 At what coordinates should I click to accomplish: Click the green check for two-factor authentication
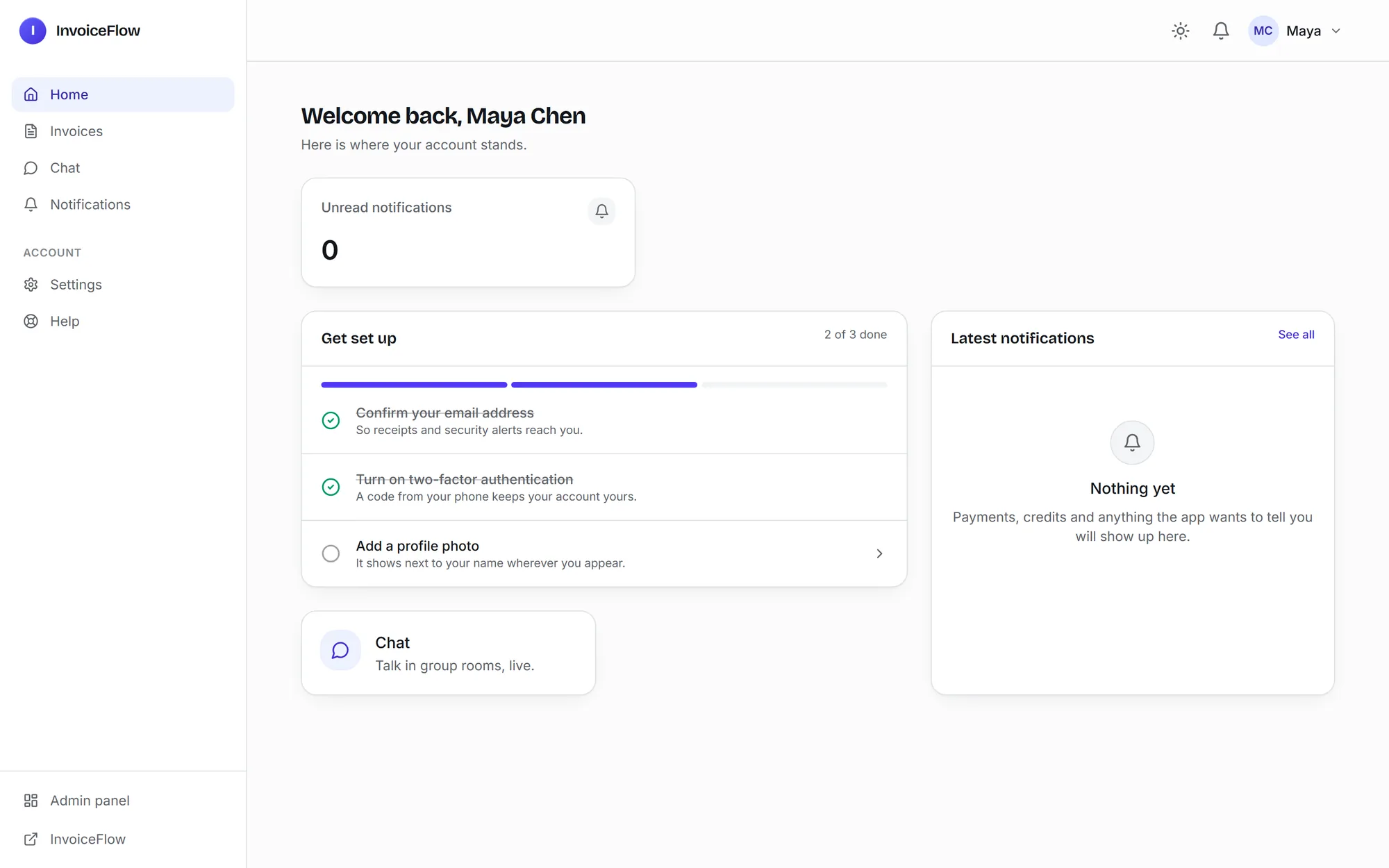tap(331, 487)
